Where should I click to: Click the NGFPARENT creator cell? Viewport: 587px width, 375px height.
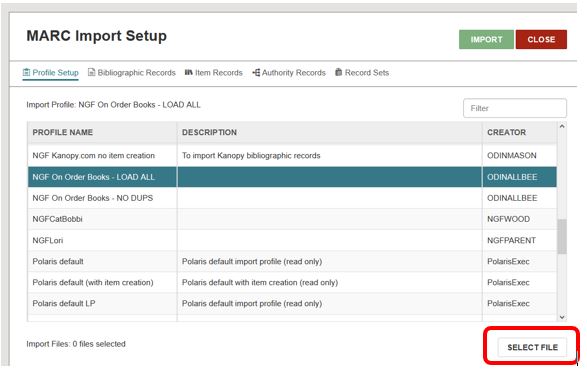pos(520,240)
